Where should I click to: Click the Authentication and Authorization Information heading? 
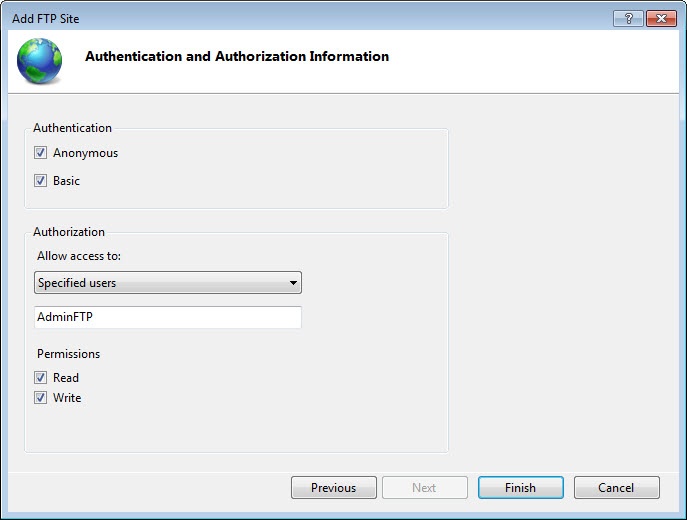pos(237,57)
